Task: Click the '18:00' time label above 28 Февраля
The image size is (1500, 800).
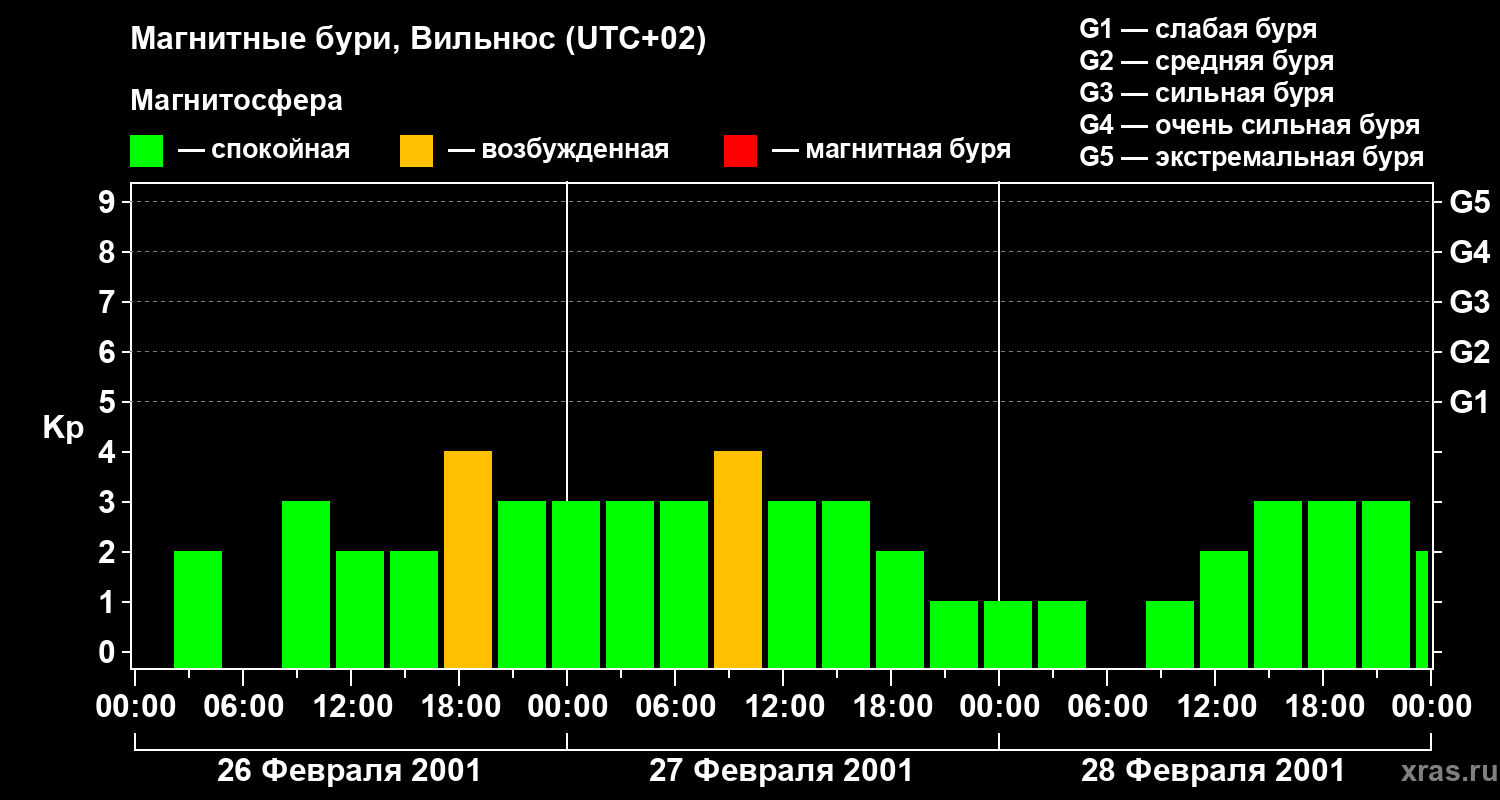Action: tap(1323, 706)
